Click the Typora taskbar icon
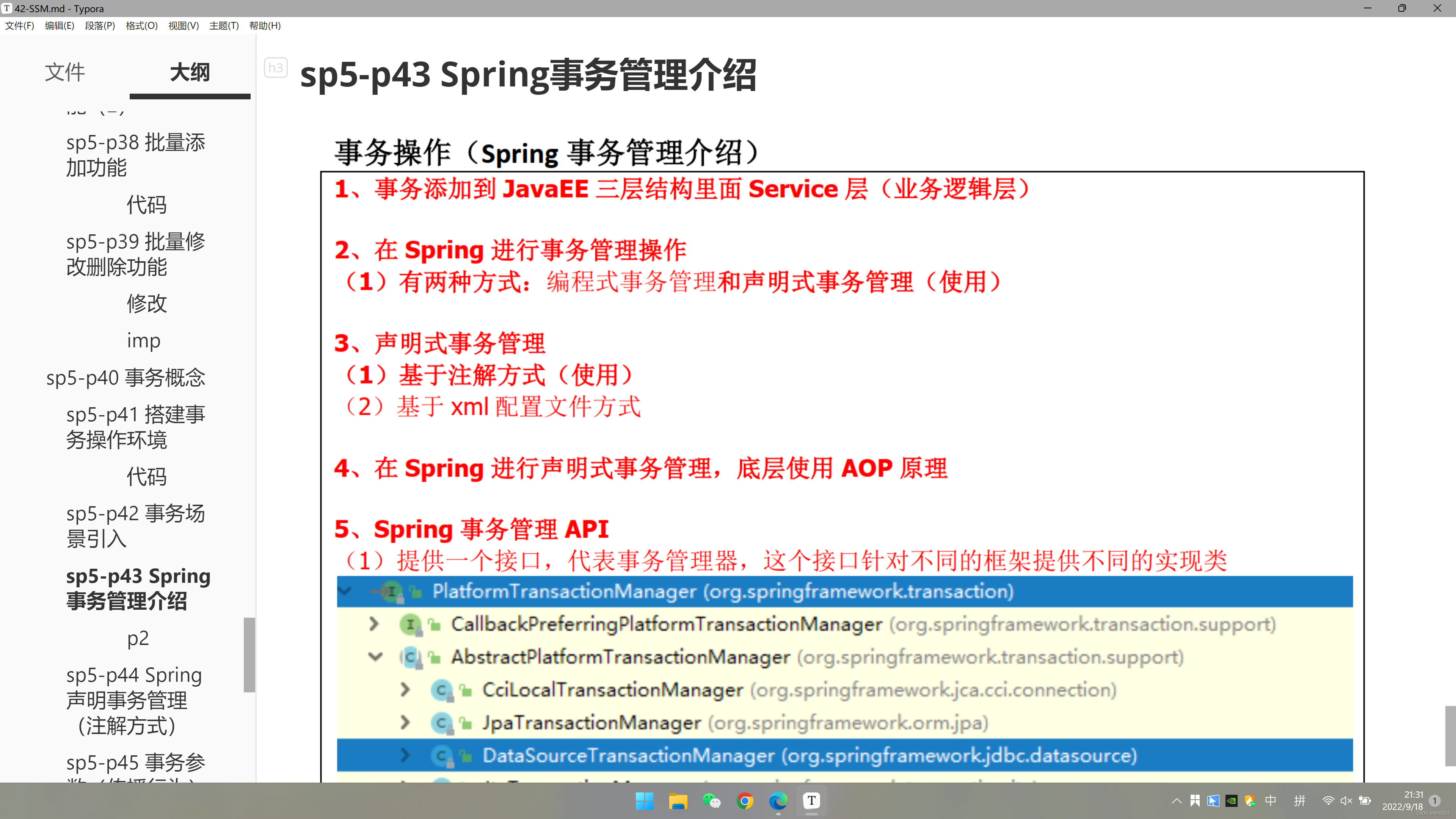Viewport: 1456px width, 819px height. coord(811,800)
